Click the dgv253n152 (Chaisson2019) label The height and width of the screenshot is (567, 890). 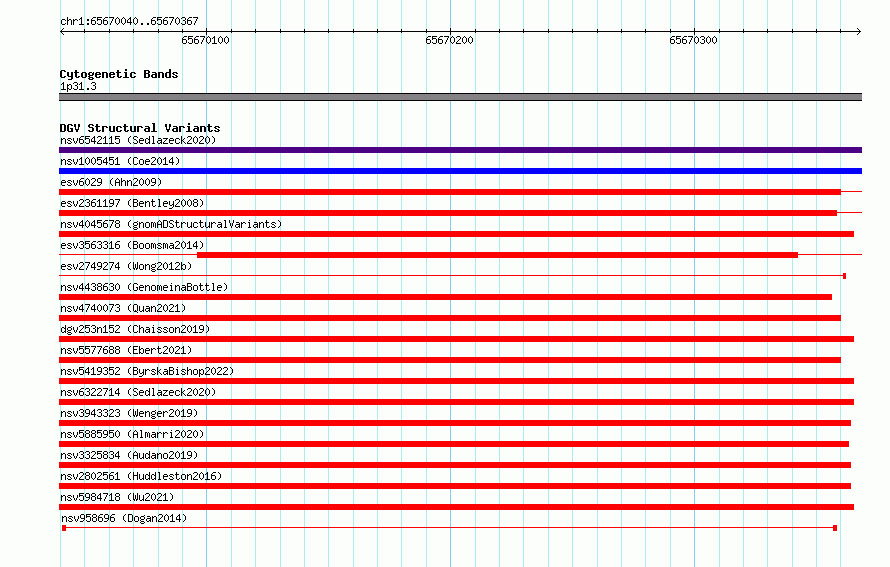(135, 329)
